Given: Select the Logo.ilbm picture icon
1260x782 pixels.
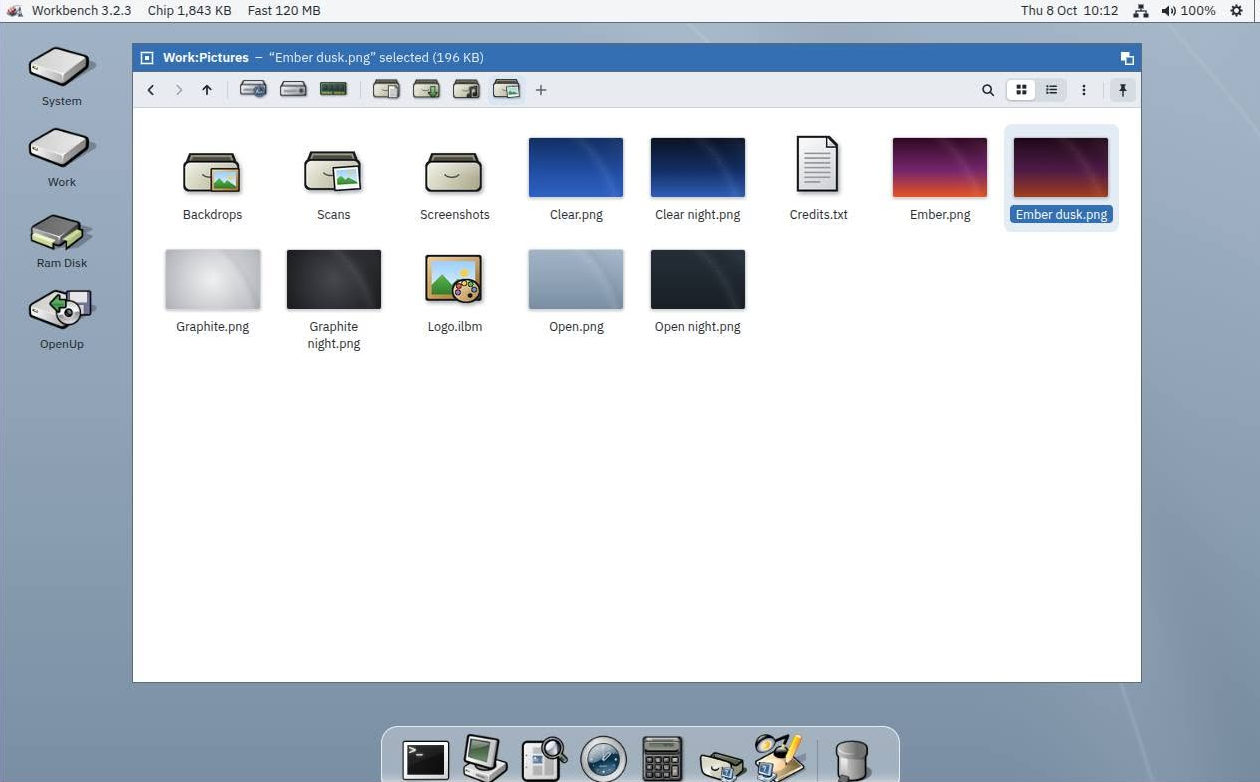Looking at the screenshot, I should click(454, 279).
